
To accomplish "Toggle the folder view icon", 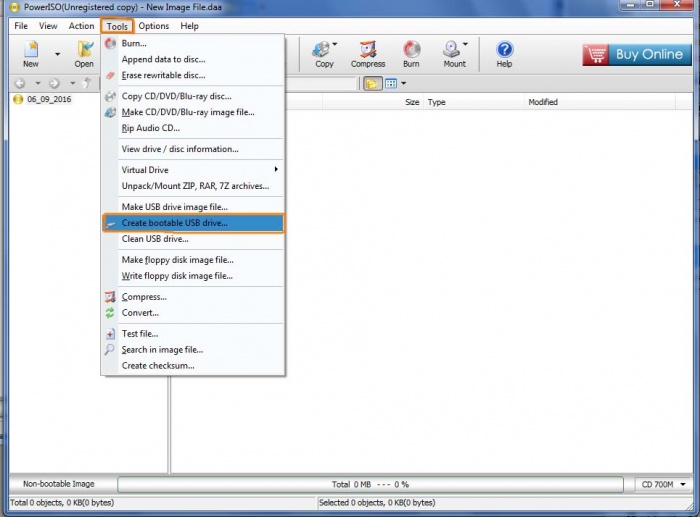I will (373, 84).
